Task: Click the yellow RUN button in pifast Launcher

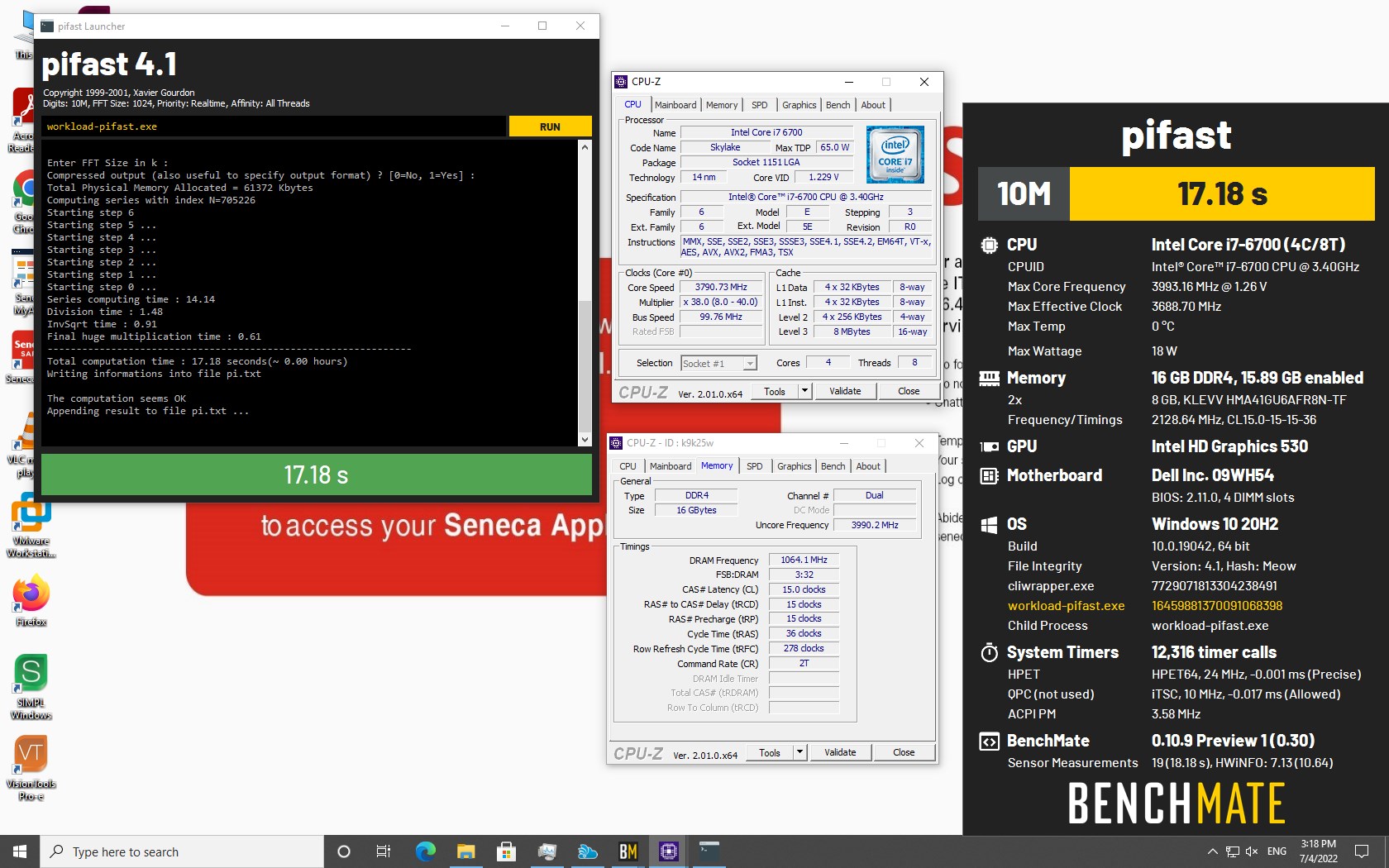Action: point(550,126)
